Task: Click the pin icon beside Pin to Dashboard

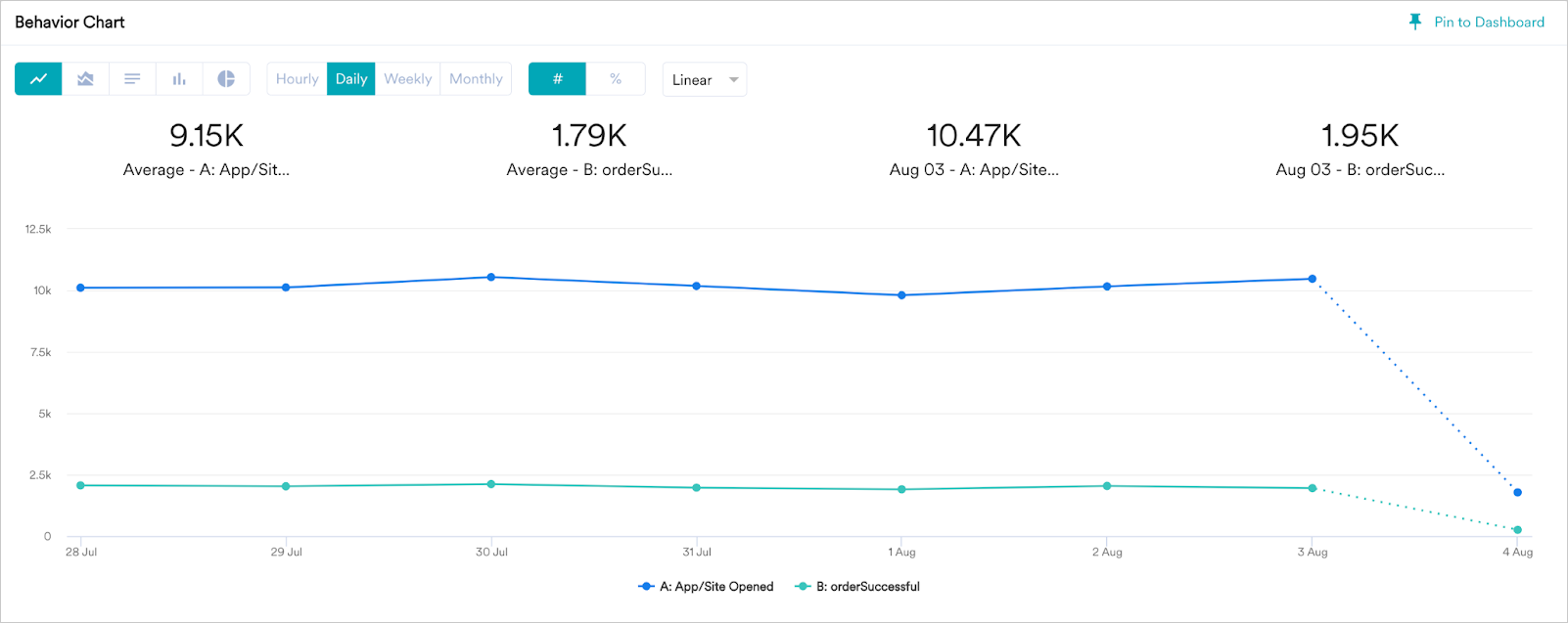Action: coord(1414,22)
